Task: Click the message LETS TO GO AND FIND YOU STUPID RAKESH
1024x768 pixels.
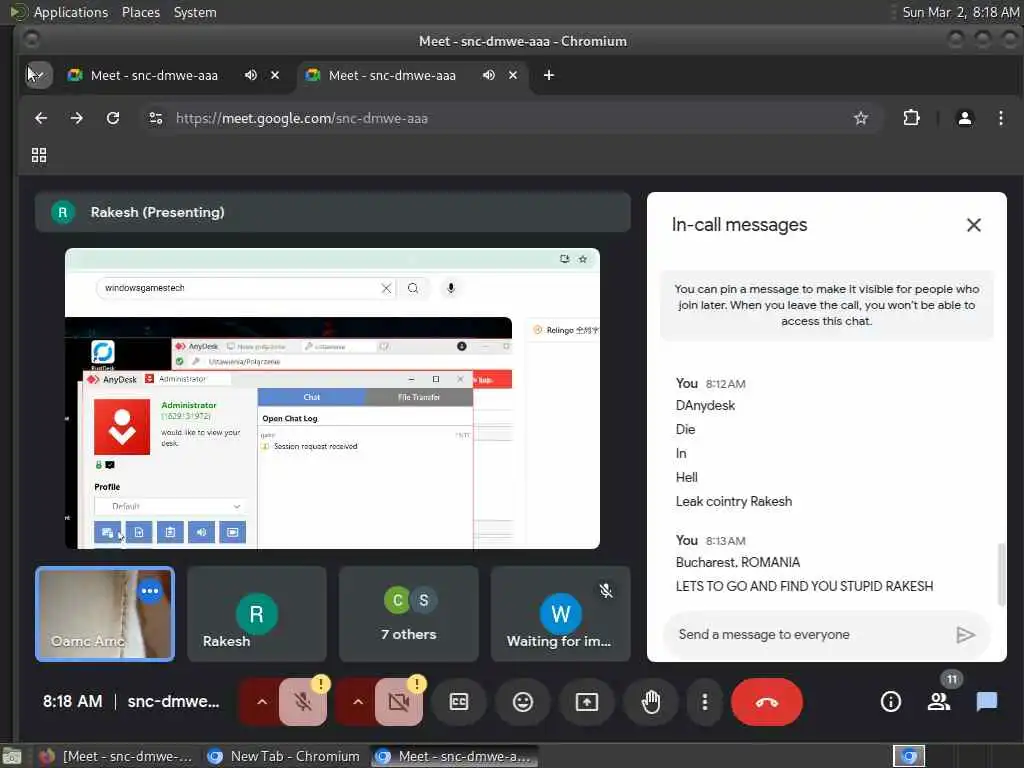Action: [804, 586]
